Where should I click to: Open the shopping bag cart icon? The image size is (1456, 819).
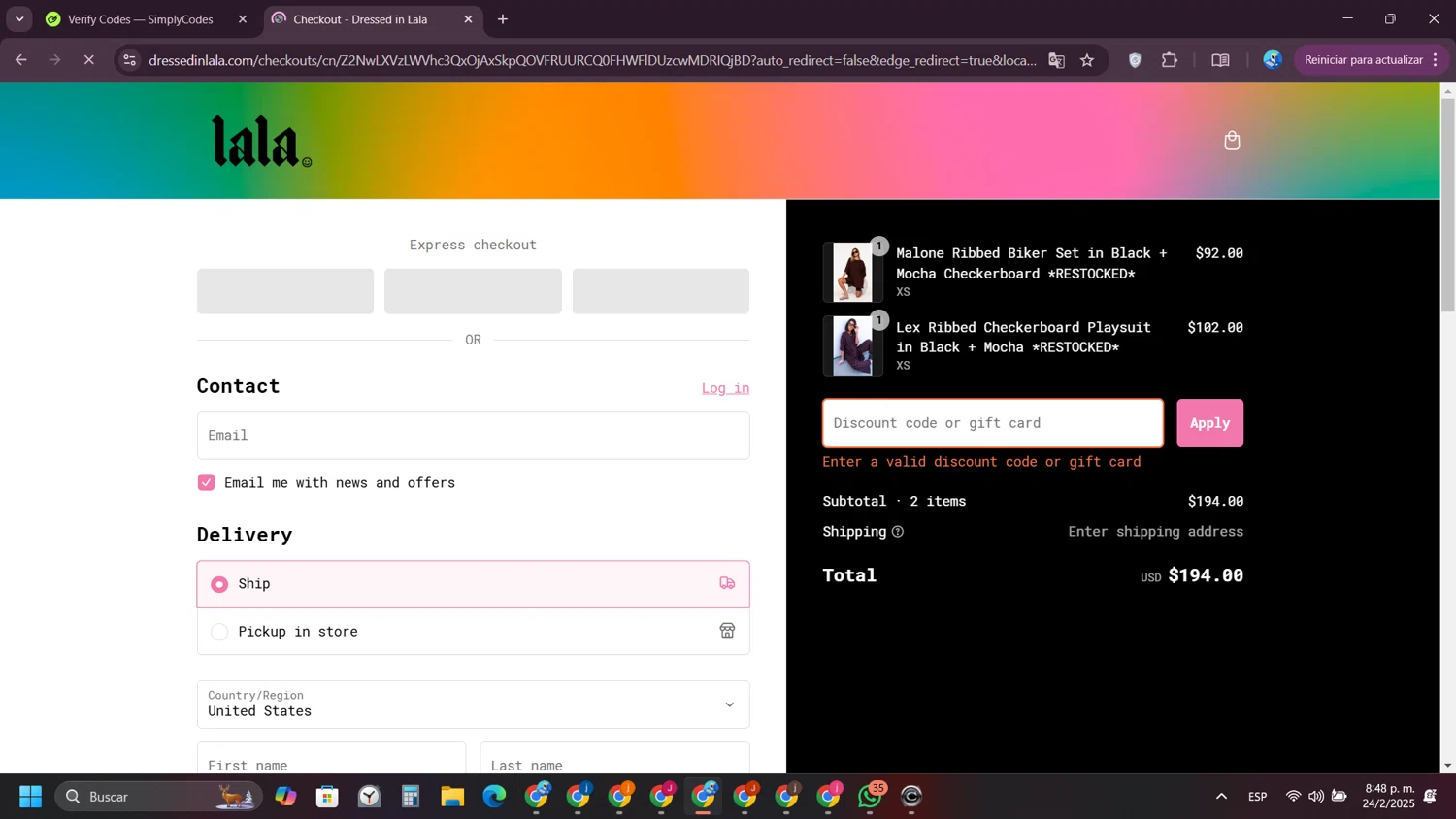pyautogui.click(x=1232, y=141)
